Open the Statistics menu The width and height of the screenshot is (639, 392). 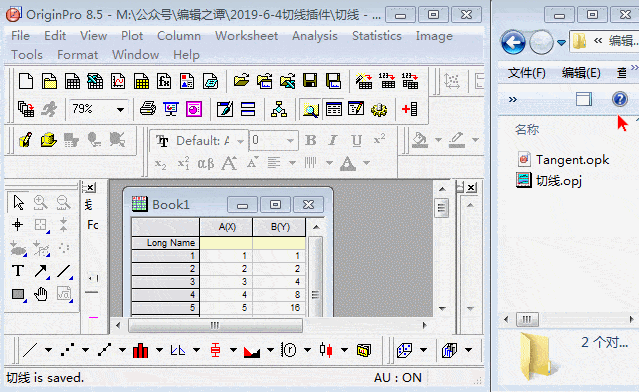(377, 36)
